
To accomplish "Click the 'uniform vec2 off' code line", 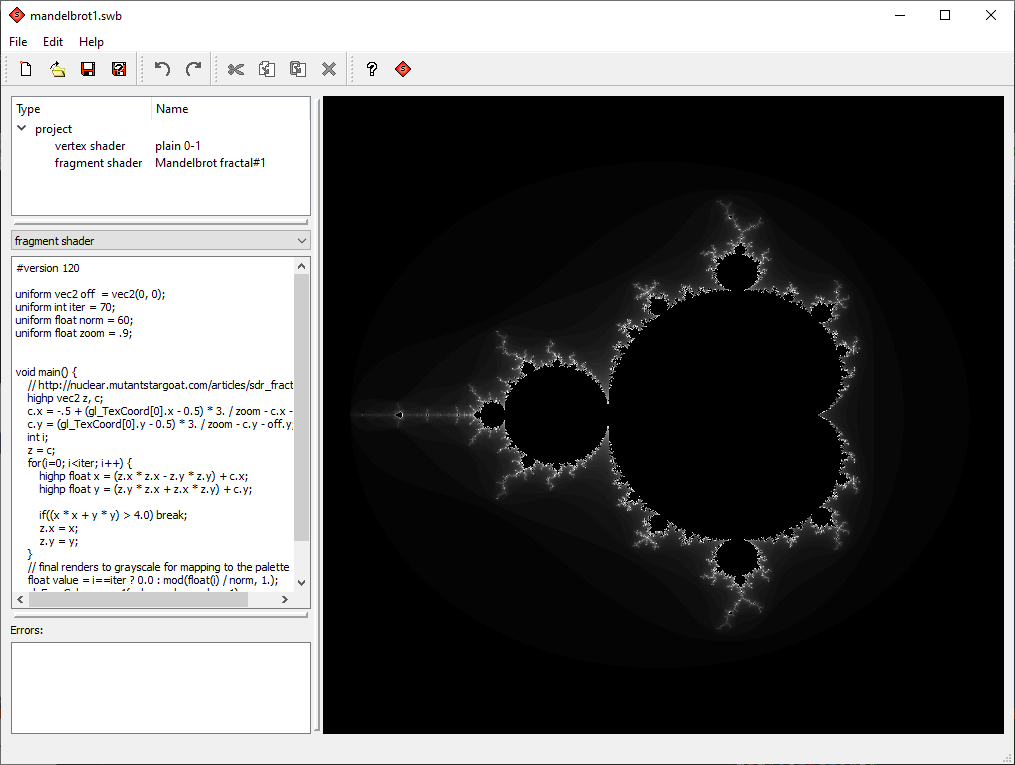I will pyautogui.click(x=91, y=294).
